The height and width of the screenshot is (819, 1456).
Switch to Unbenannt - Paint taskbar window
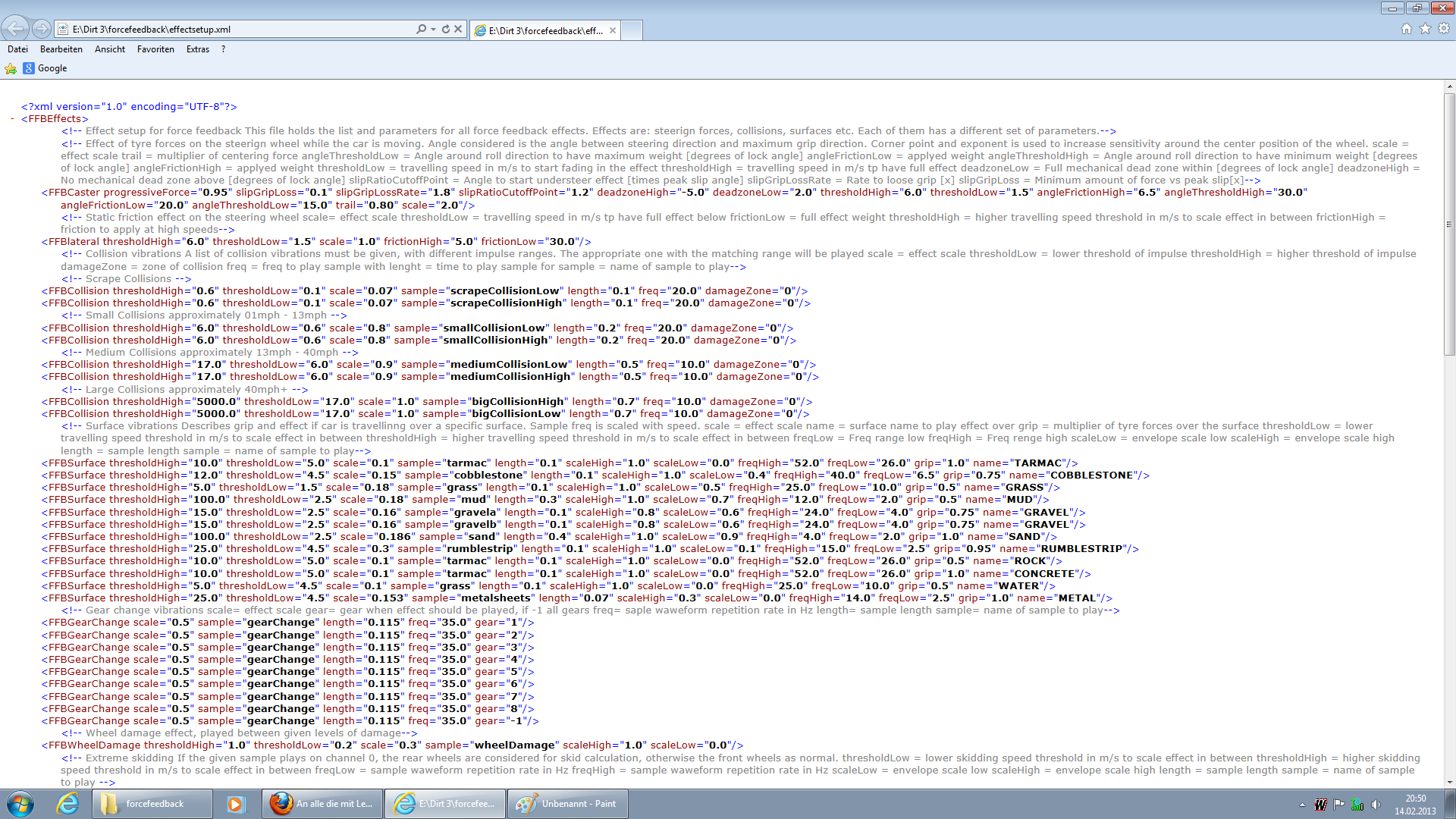click(x=567, y=804)
